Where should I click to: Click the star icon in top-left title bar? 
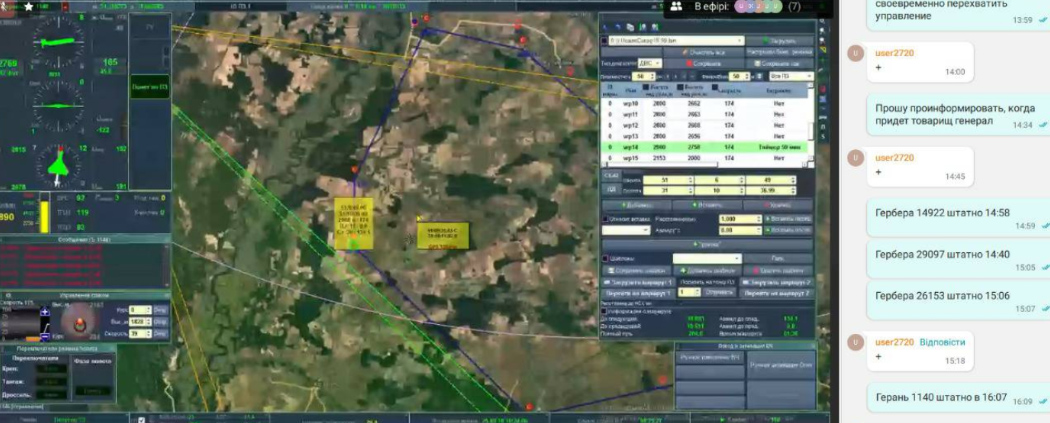pyautogui.click(x=28, y=6)
